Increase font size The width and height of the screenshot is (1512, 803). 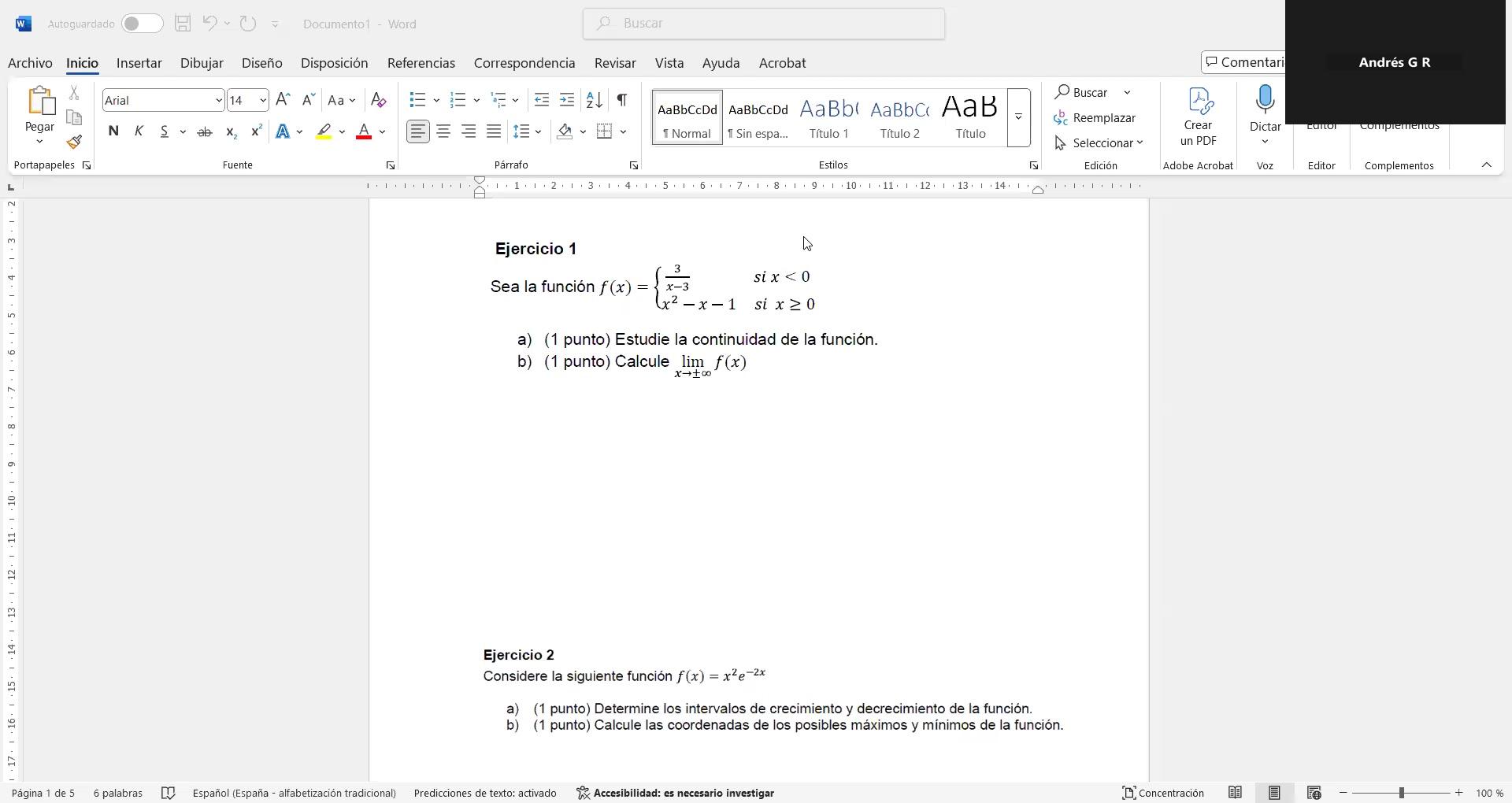coord(283,100)
